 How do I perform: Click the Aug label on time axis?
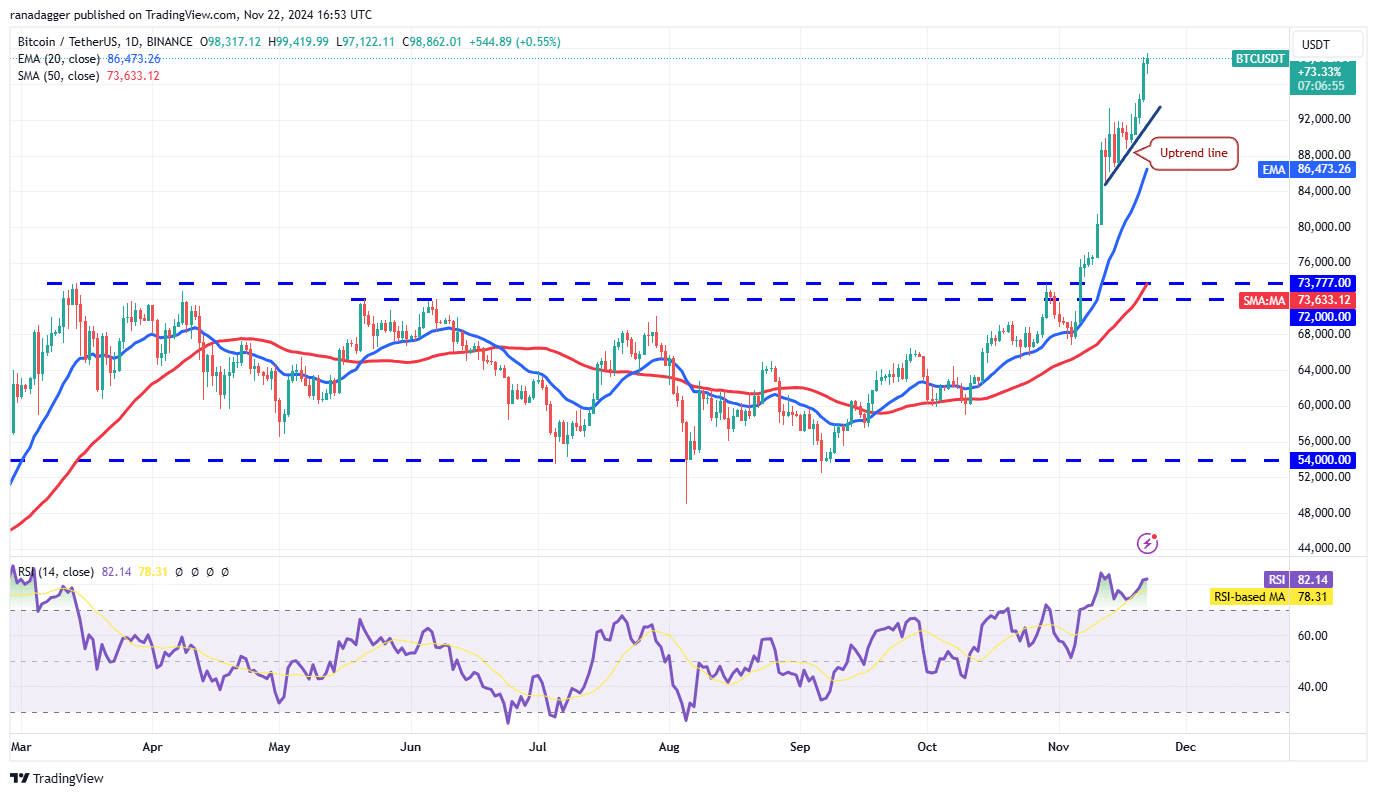[669, 746]
